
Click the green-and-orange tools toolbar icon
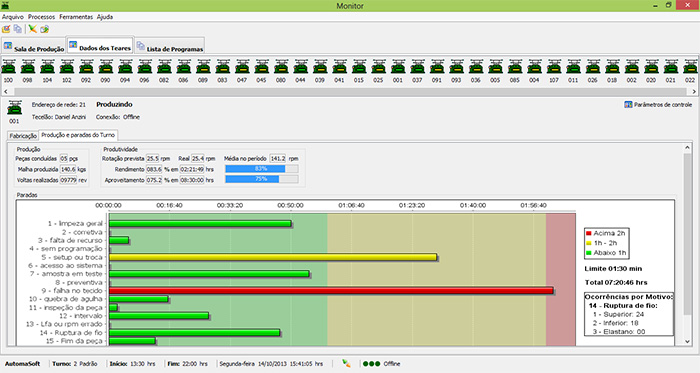(33, 29)
